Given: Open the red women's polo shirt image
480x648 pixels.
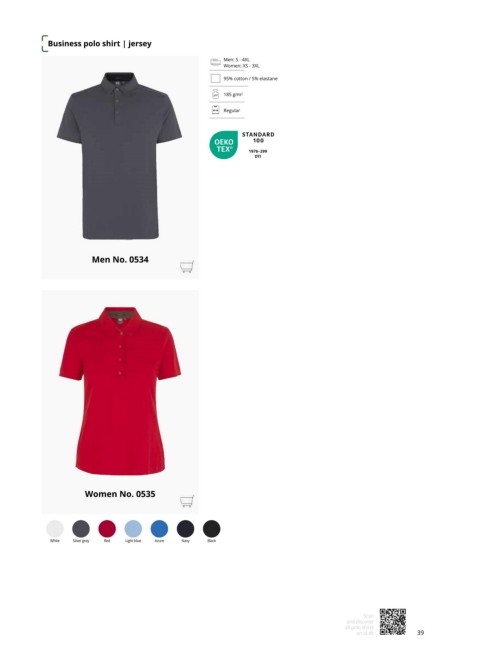Looking at the screenshot, I should coord(120,391).
